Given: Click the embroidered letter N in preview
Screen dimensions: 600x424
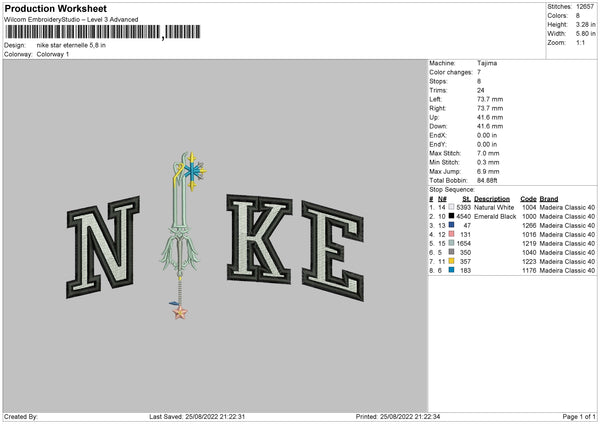Looking at the screenshot, I should 103,248.
